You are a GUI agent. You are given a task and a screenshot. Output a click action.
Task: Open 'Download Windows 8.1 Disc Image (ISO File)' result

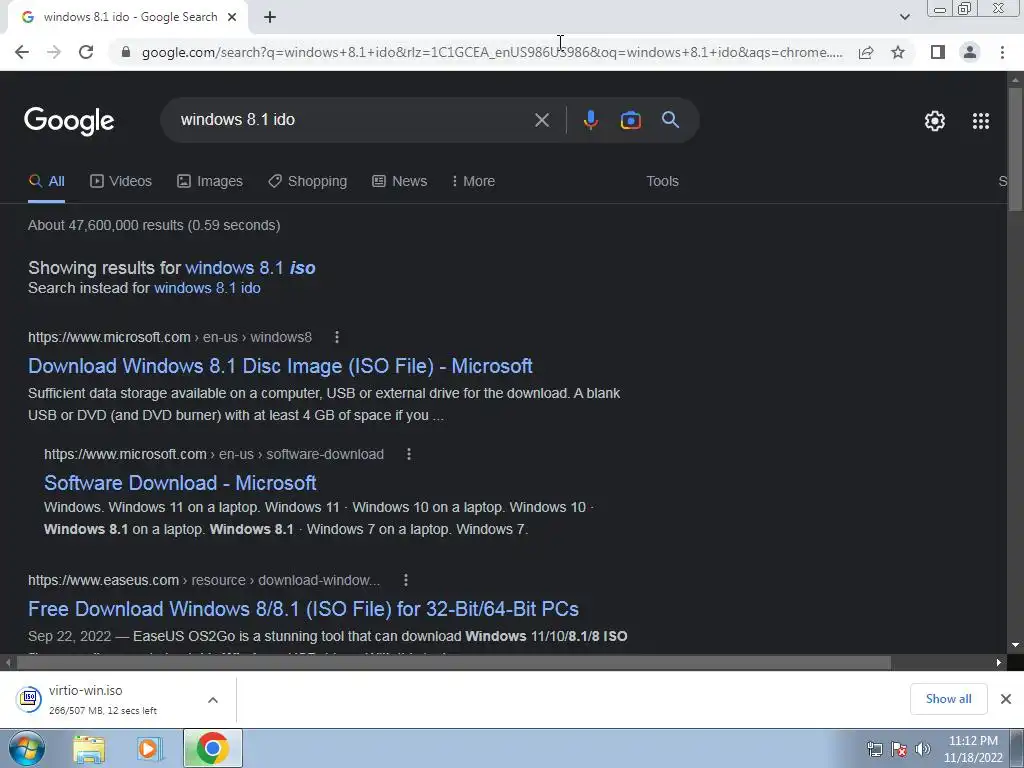click(280, 366)
